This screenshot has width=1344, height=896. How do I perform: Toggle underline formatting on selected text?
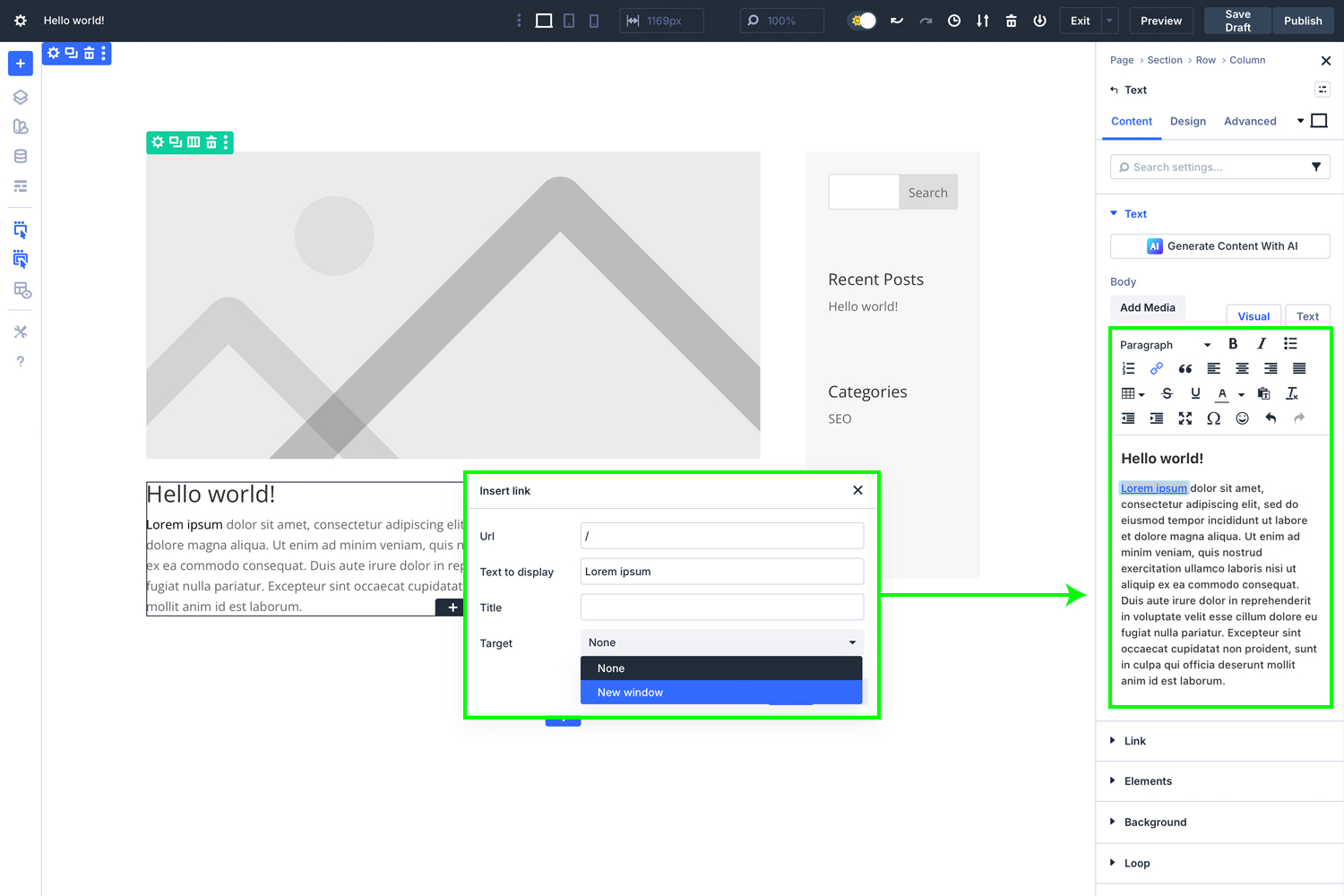[x=1195, y=393]
